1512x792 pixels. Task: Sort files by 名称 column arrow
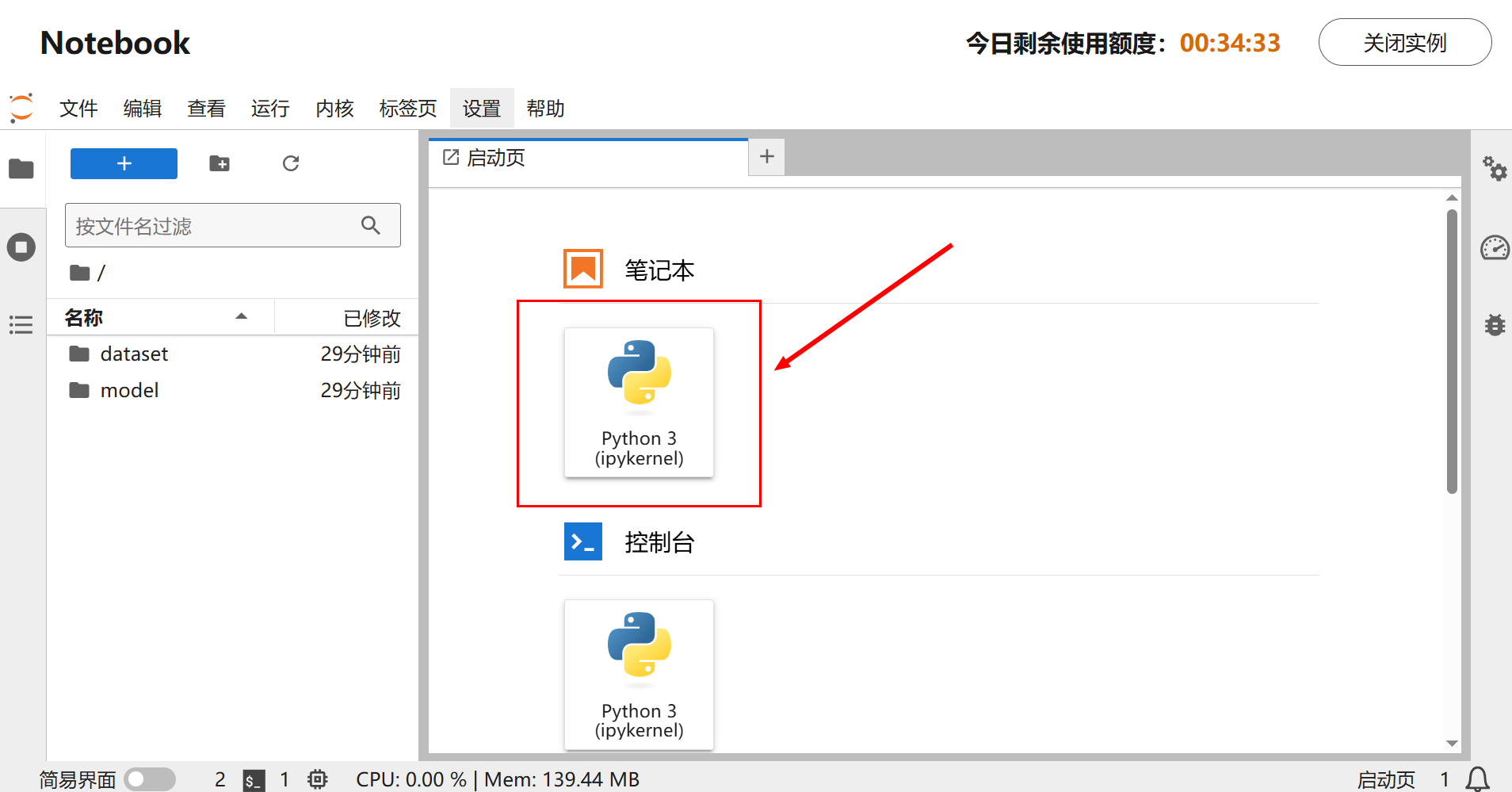242,316
